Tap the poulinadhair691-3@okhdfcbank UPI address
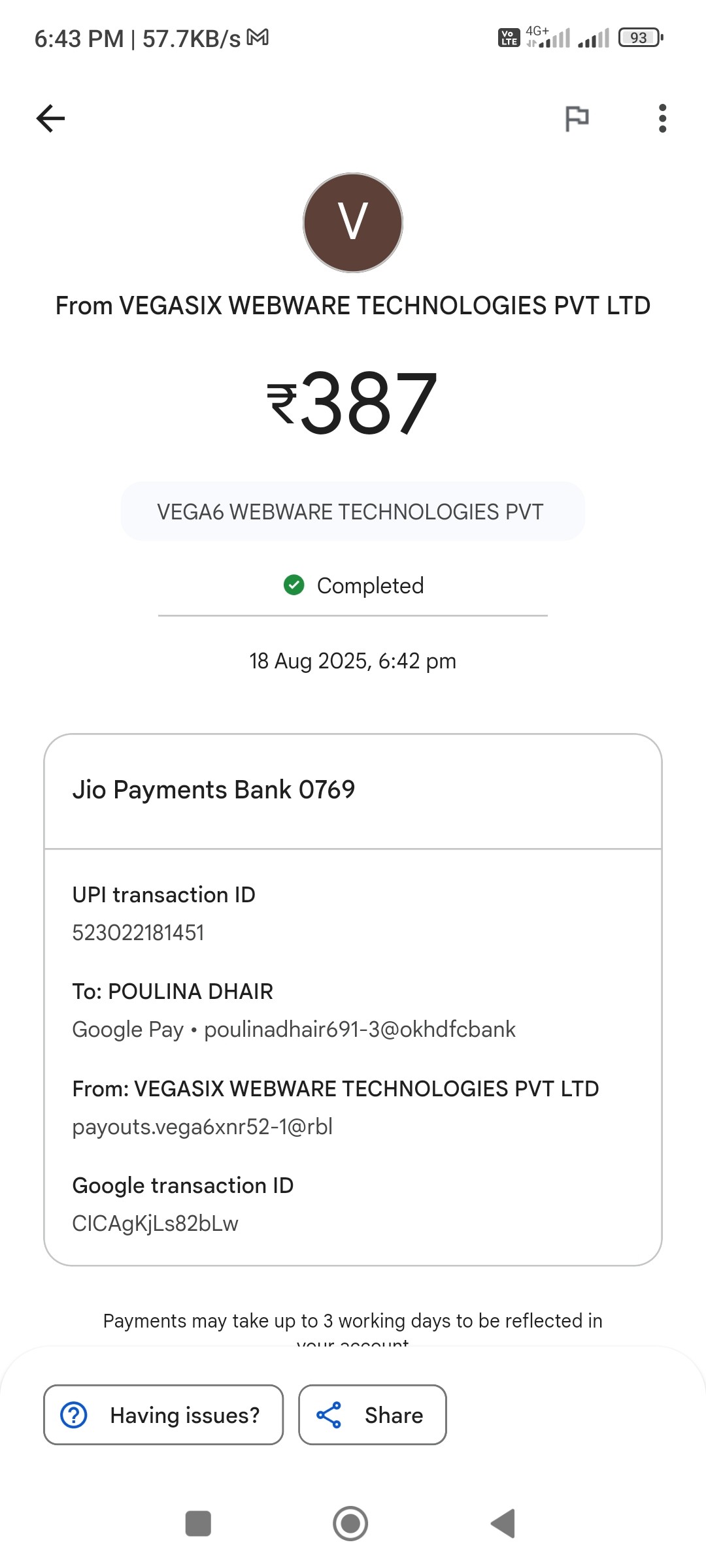Image resolution: width=706 pixels, height=1568 pixels. click(x=360, y=1029)
